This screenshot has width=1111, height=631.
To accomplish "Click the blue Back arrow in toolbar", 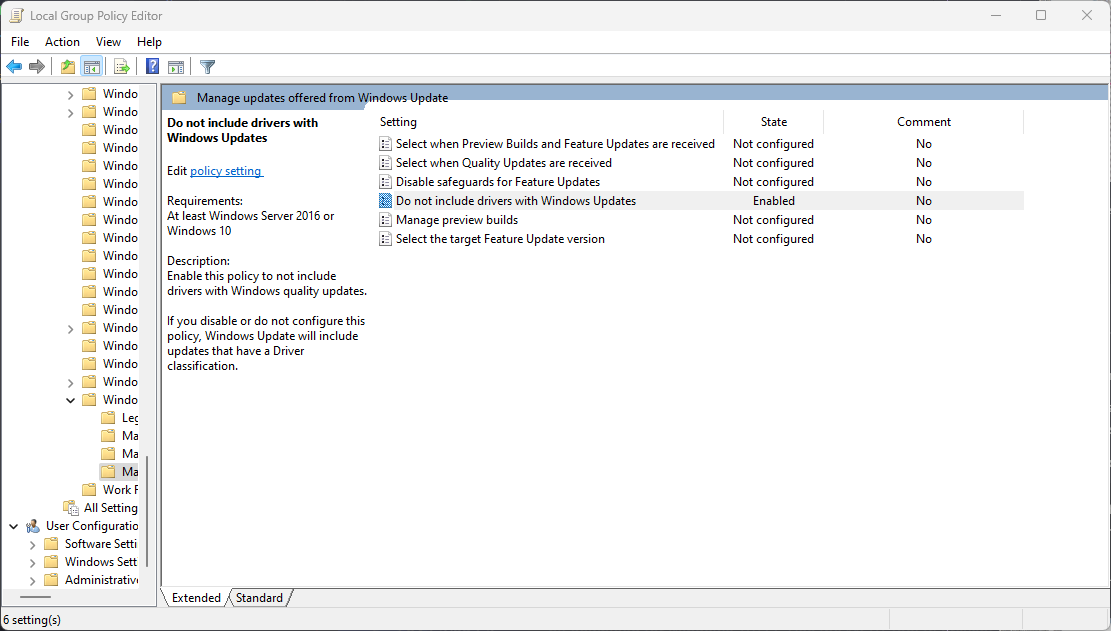I will pyautogui.click(x=14, y=67).
